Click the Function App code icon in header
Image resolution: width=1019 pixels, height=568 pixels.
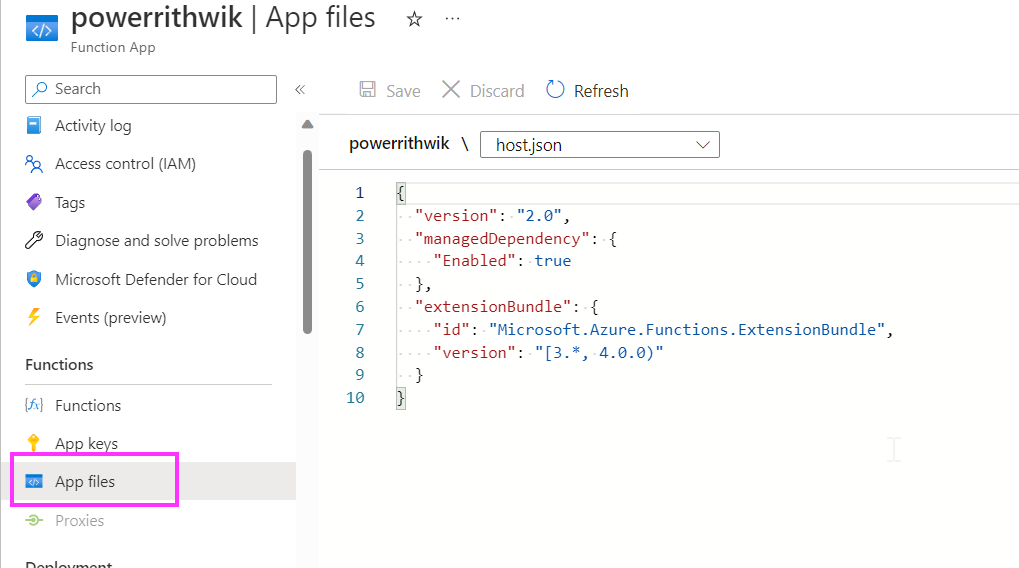click(x=42, y=29)
